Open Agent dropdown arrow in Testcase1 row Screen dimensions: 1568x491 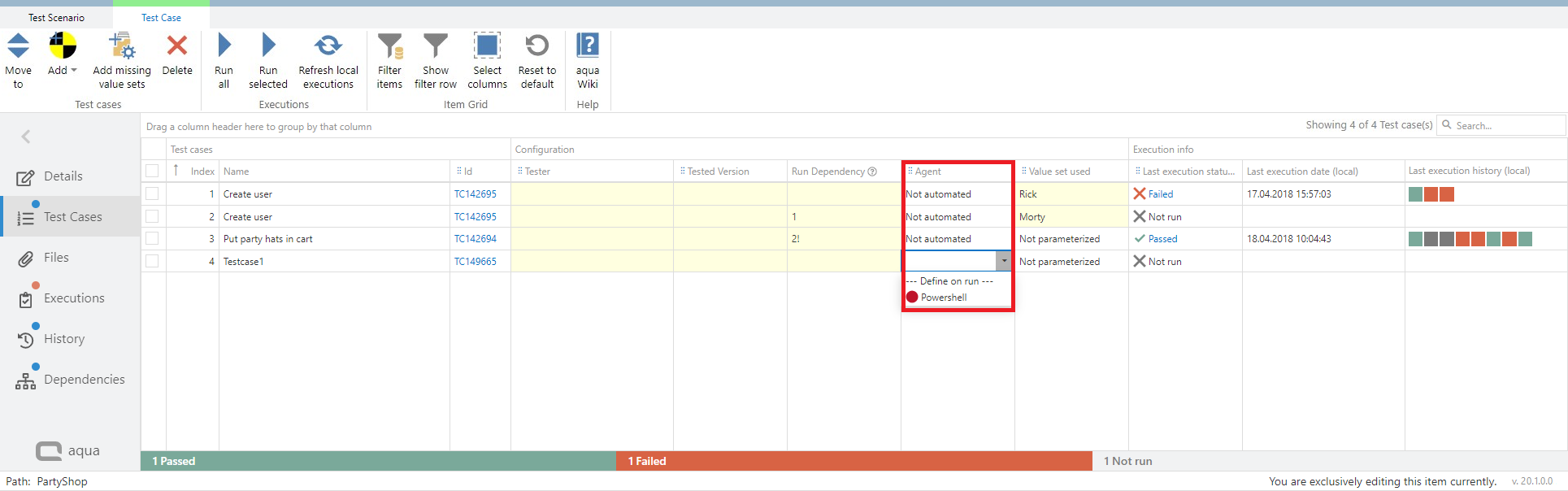(1004, 261)
